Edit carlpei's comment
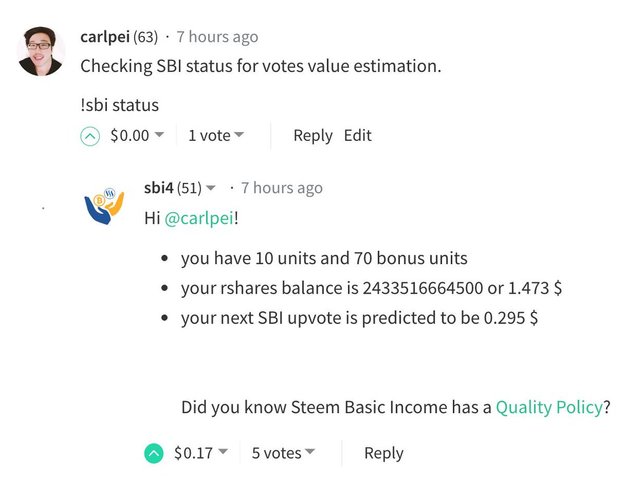Screen dimensions: 626x480 point(357,136)
